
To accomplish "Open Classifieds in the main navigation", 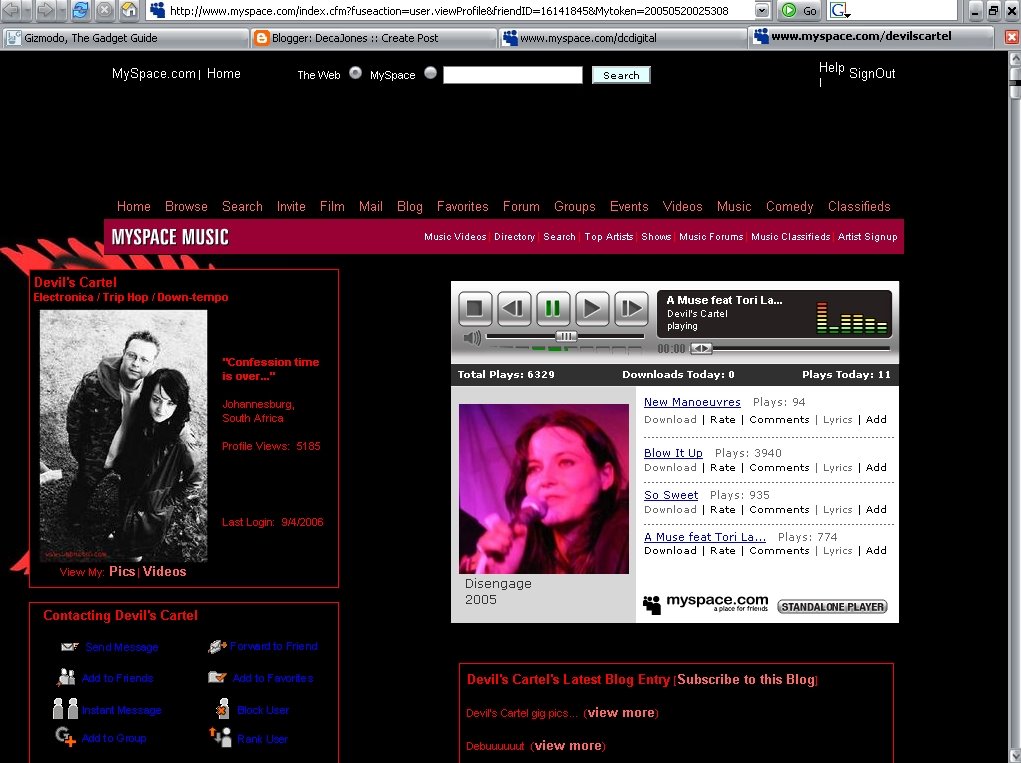I will point(859,206).
